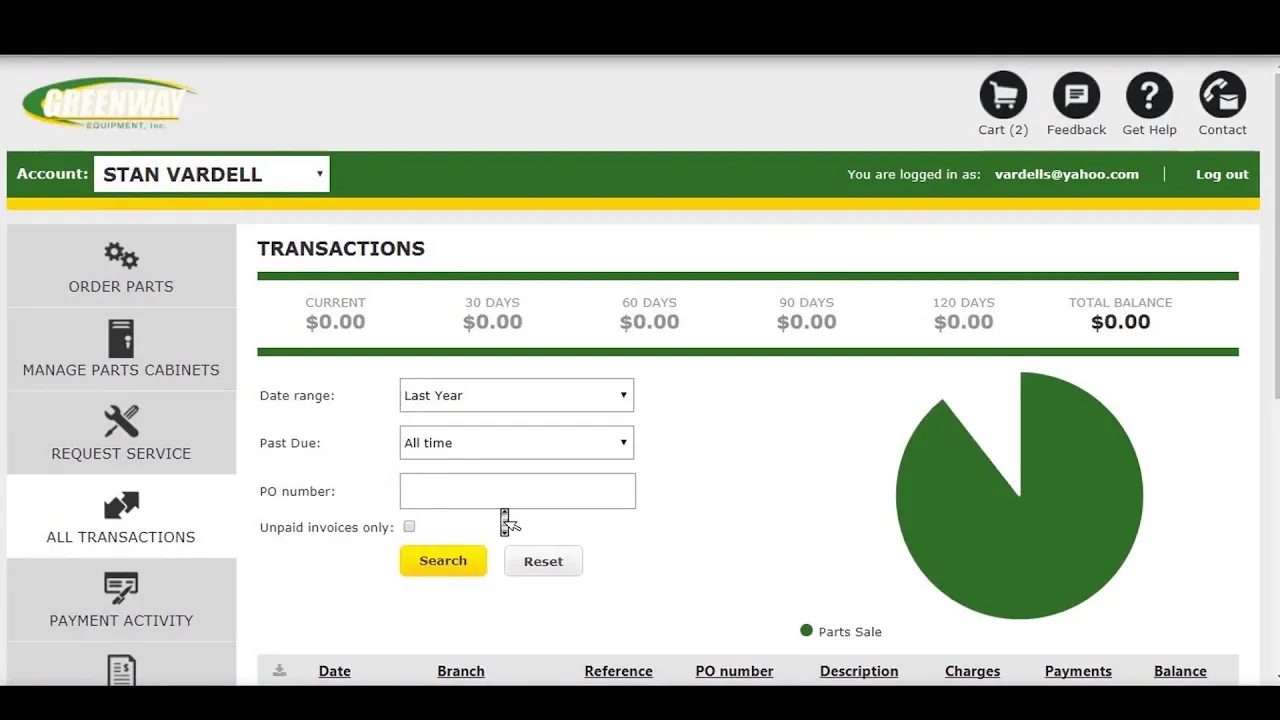
Task: Click the Contact phone icon
Action: click(x=1222, y=95)
